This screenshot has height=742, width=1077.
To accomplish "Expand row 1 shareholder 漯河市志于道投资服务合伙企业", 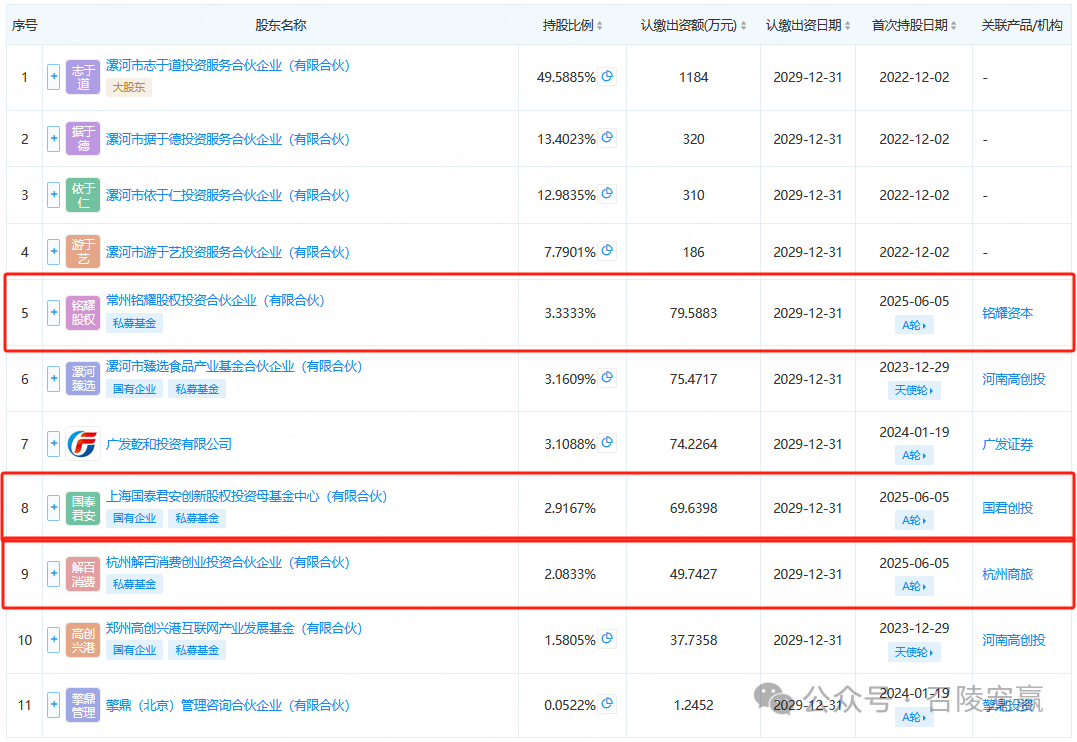I will click(x=54, y=77).
